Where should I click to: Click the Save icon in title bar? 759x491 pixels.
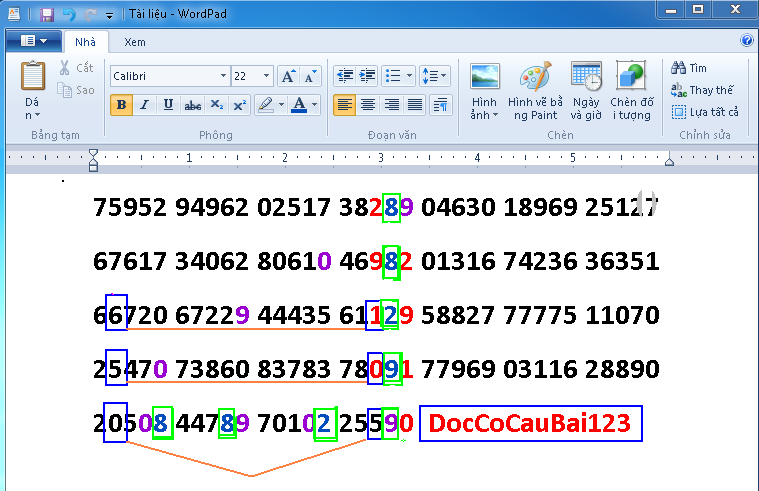(47, 14)
